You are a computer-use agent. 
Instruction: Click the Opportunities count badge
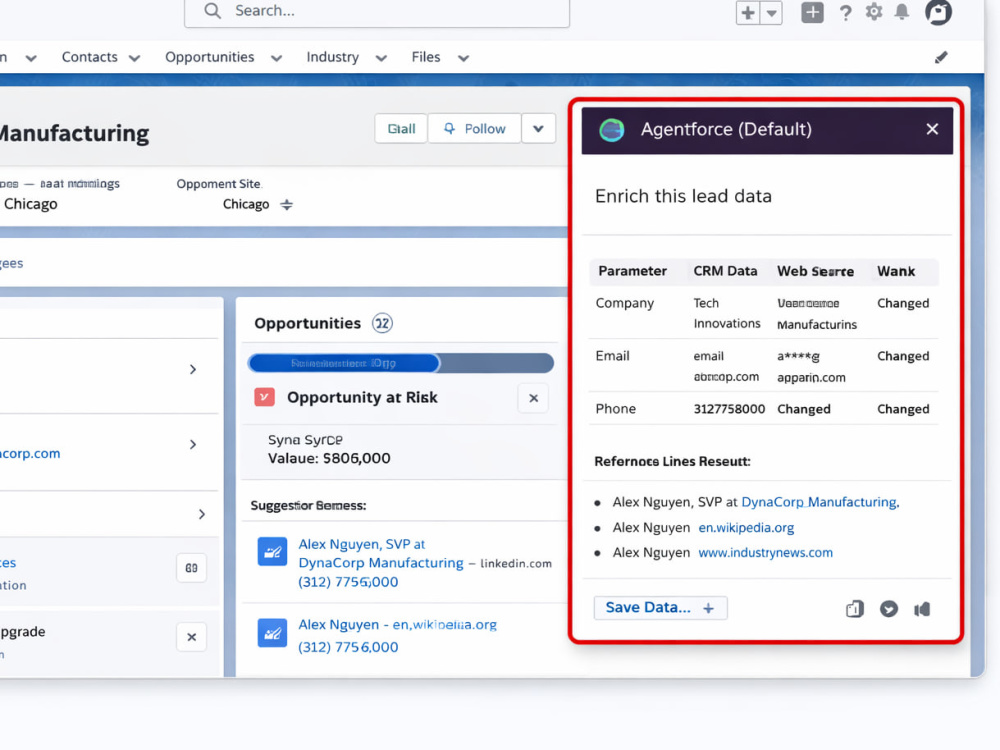tap(382, 323)
